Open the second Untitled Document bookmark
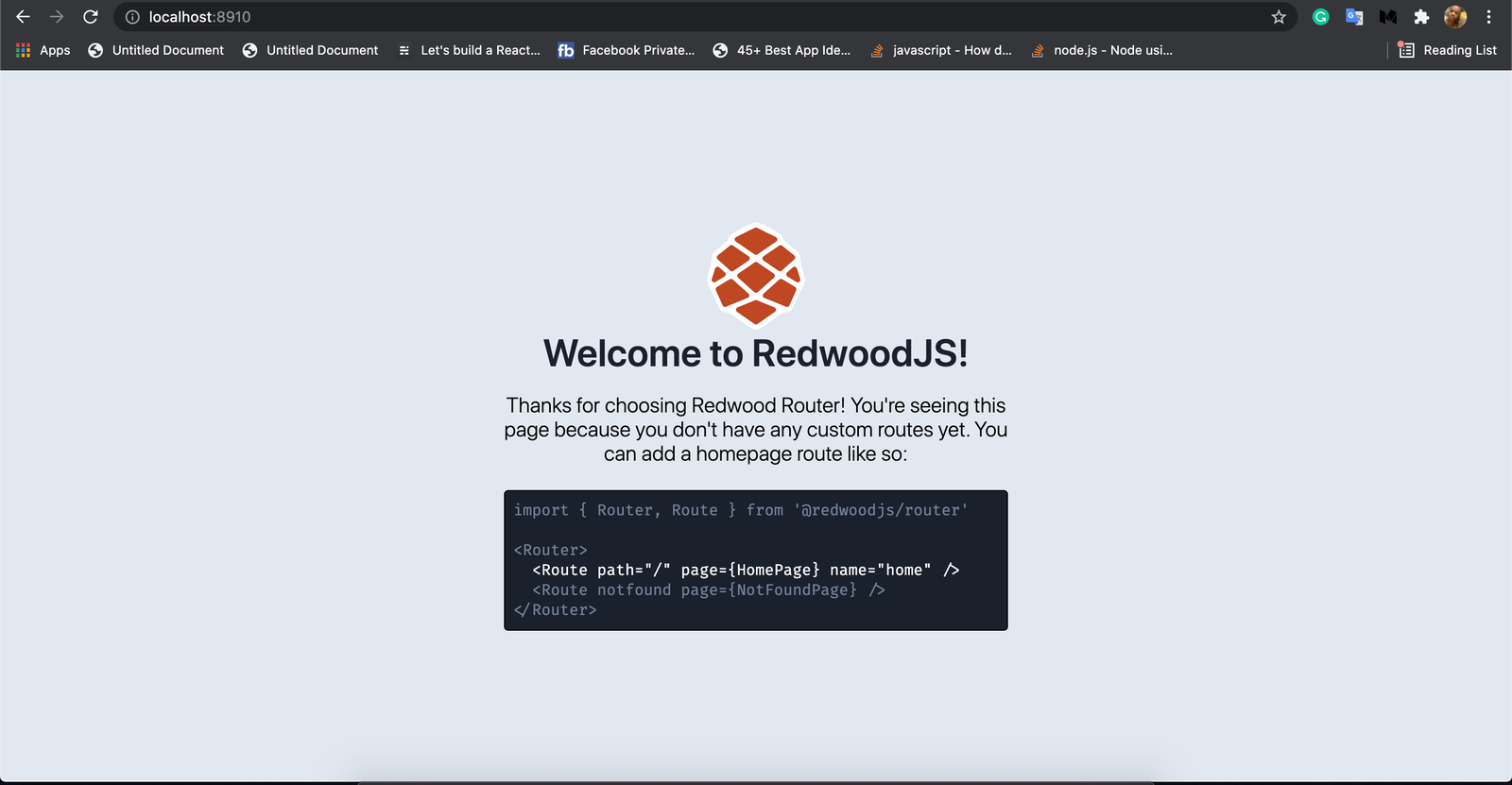 (x=310, y=50)
